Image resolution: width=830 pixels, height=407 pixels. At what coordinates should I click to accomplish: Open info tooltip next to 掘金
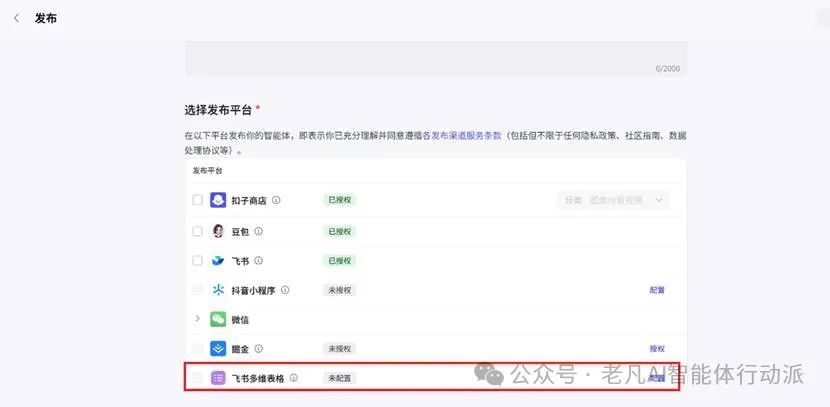[258, 349]
